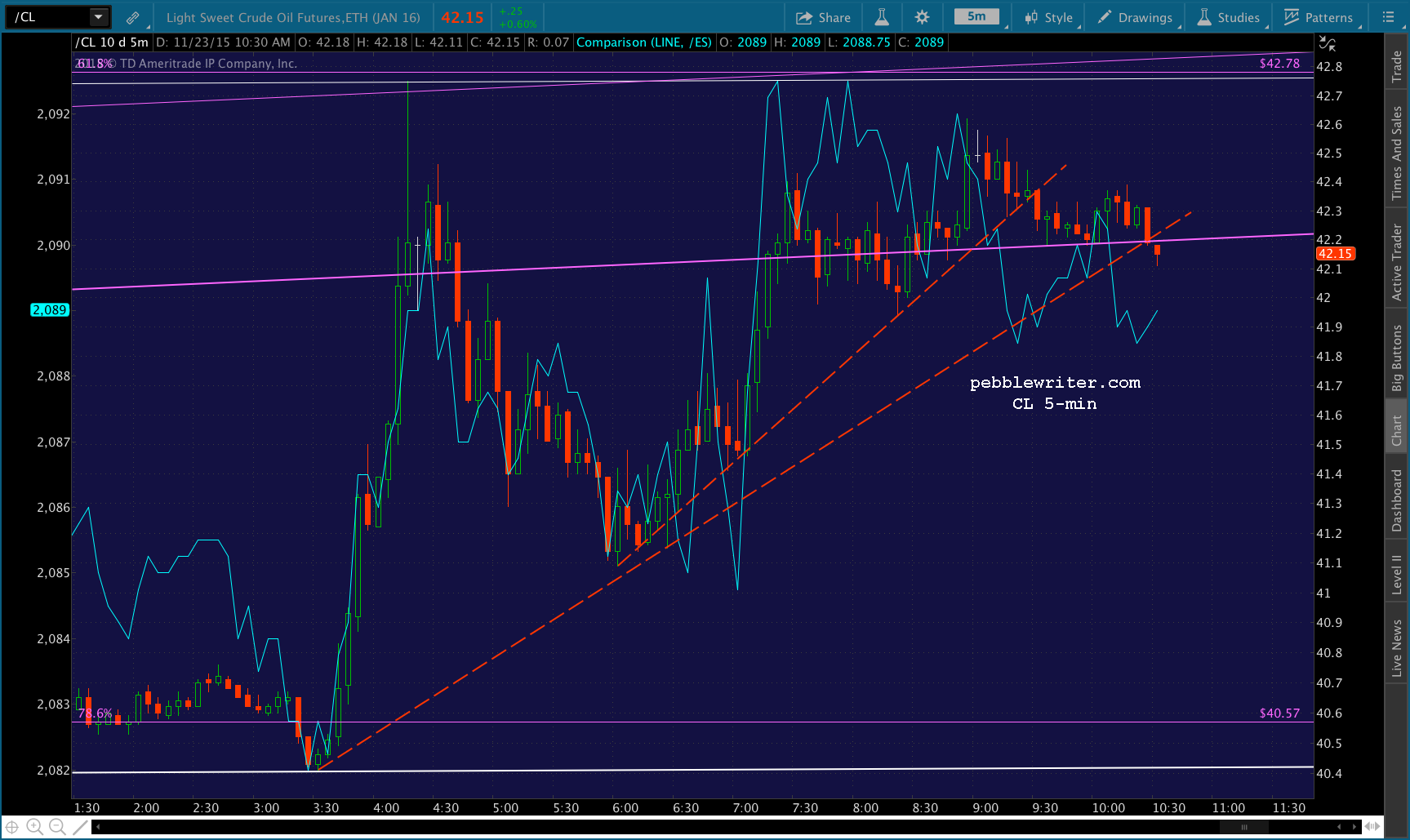Open the Style dropdown menu
Screen dimensions: 1410x840
[1049, 17]
